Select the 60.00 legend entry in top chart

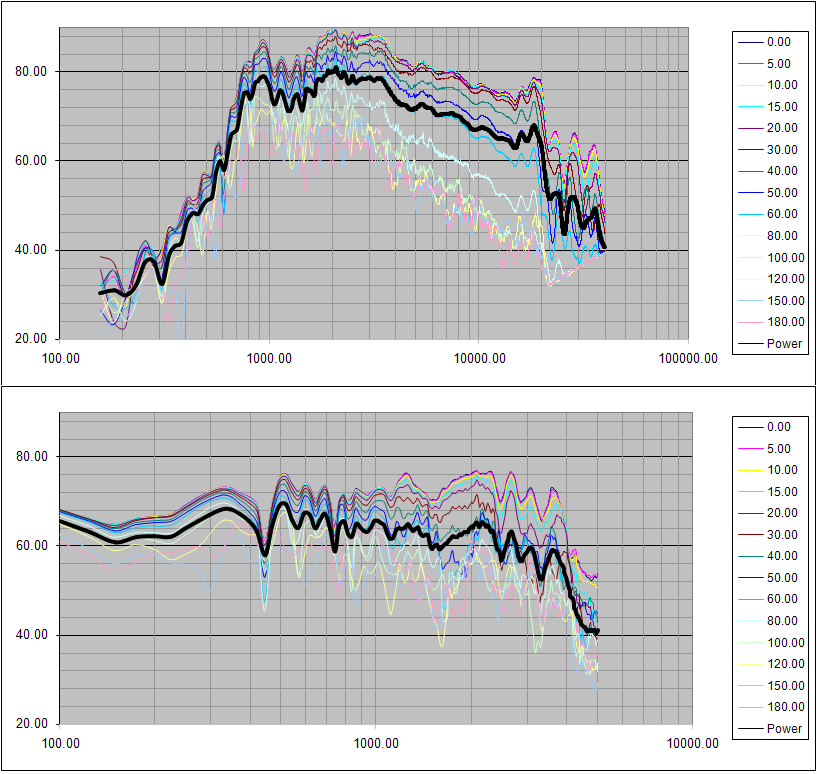click(768, 214)
